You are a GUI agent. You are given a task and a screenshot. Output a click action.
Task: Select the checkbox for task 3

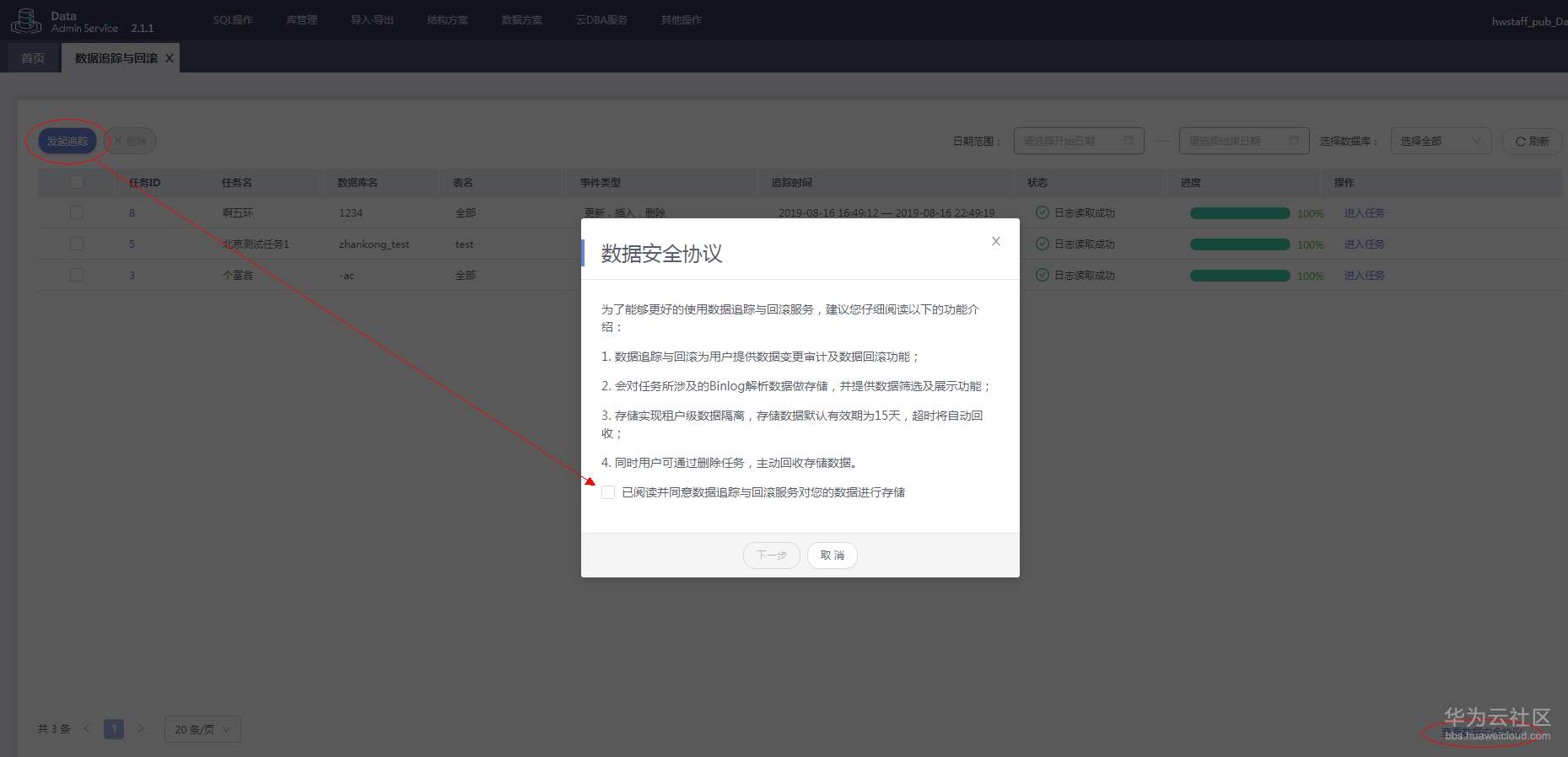point(77,276)
